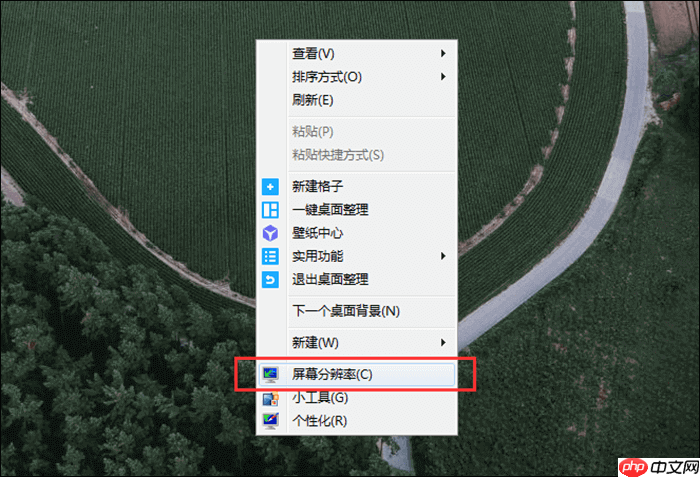The height and width of the screenshot is (477, 700).
Task: Choose 刷新(E) to refresh the desktop
Action: (x=356, y=100)
